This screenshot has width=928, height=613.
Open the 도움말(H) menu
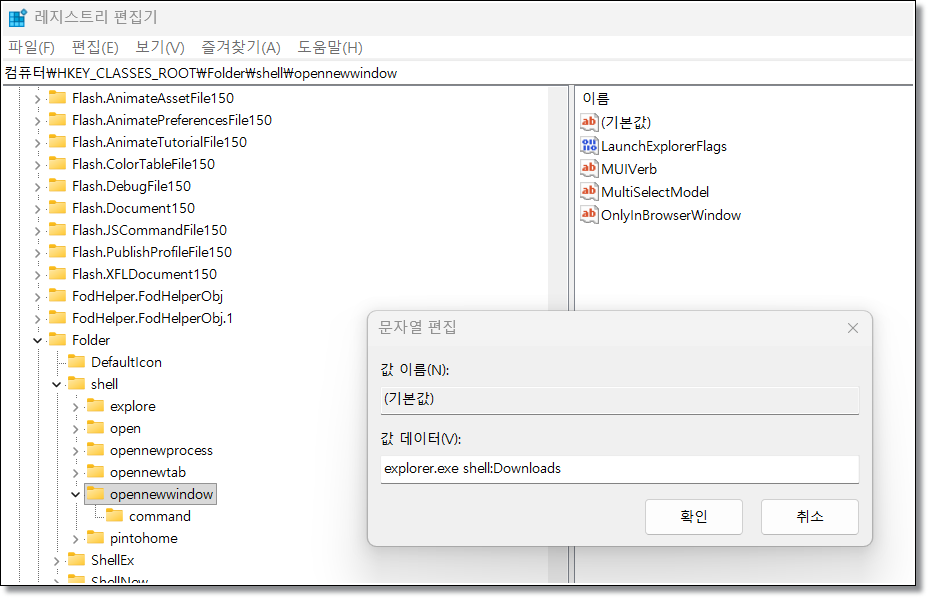click(330, 47)
